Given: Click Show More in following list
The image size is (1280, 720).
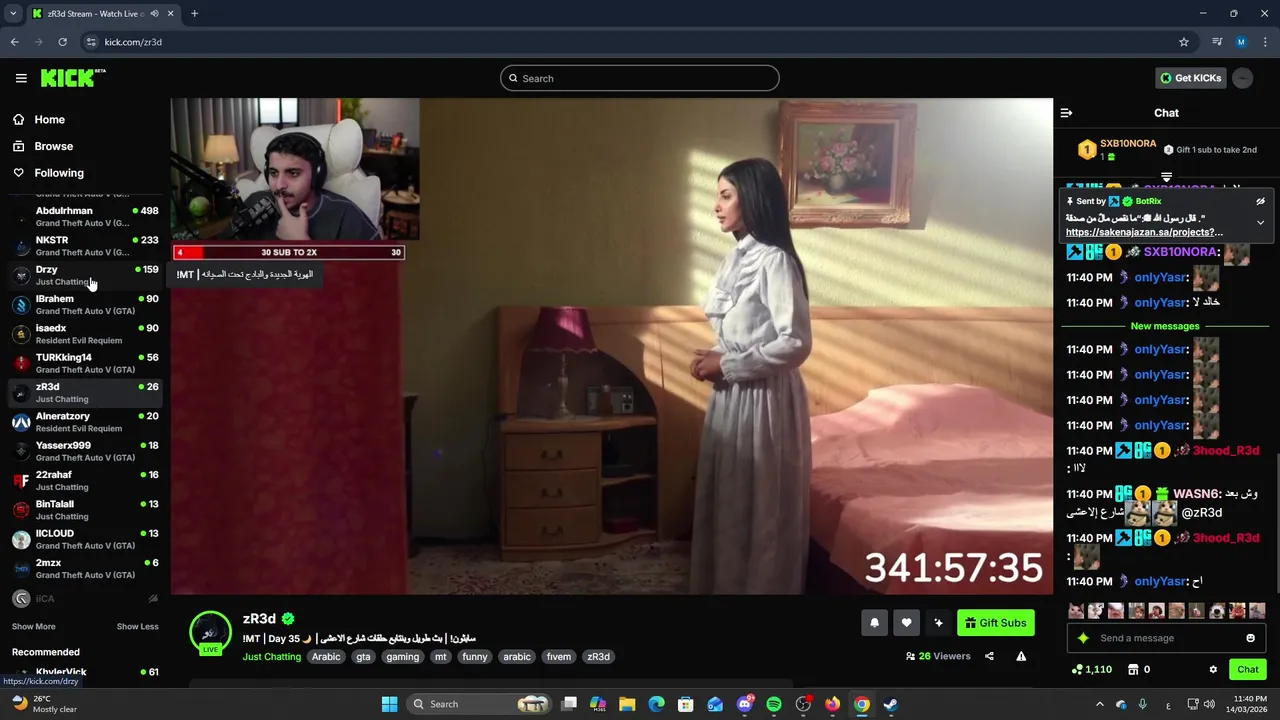Looking at the screenshot, I should point(33,626).
